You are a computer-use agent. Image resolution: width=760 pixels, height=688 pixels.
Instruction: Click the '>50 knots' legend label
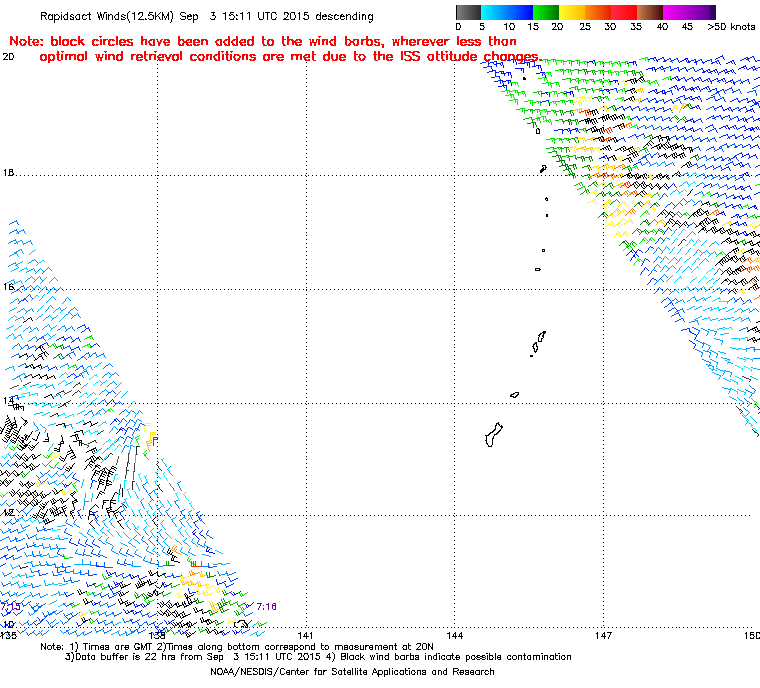(731, 27)
